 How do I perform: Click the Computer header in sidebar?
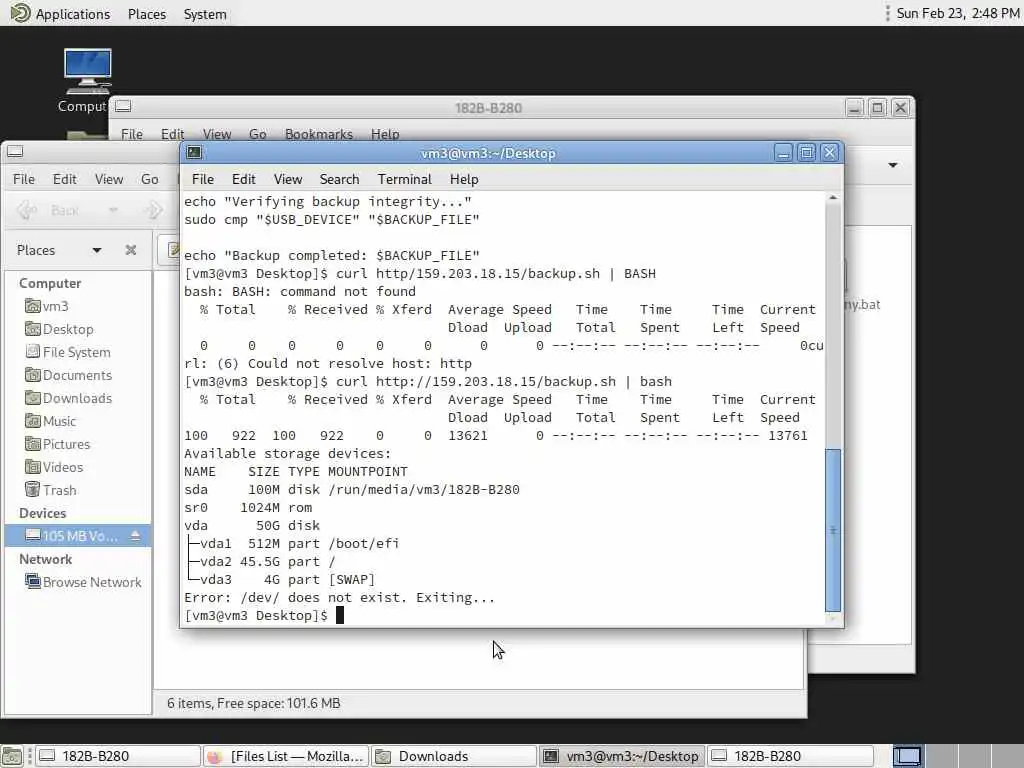click(x=50, y=283)
